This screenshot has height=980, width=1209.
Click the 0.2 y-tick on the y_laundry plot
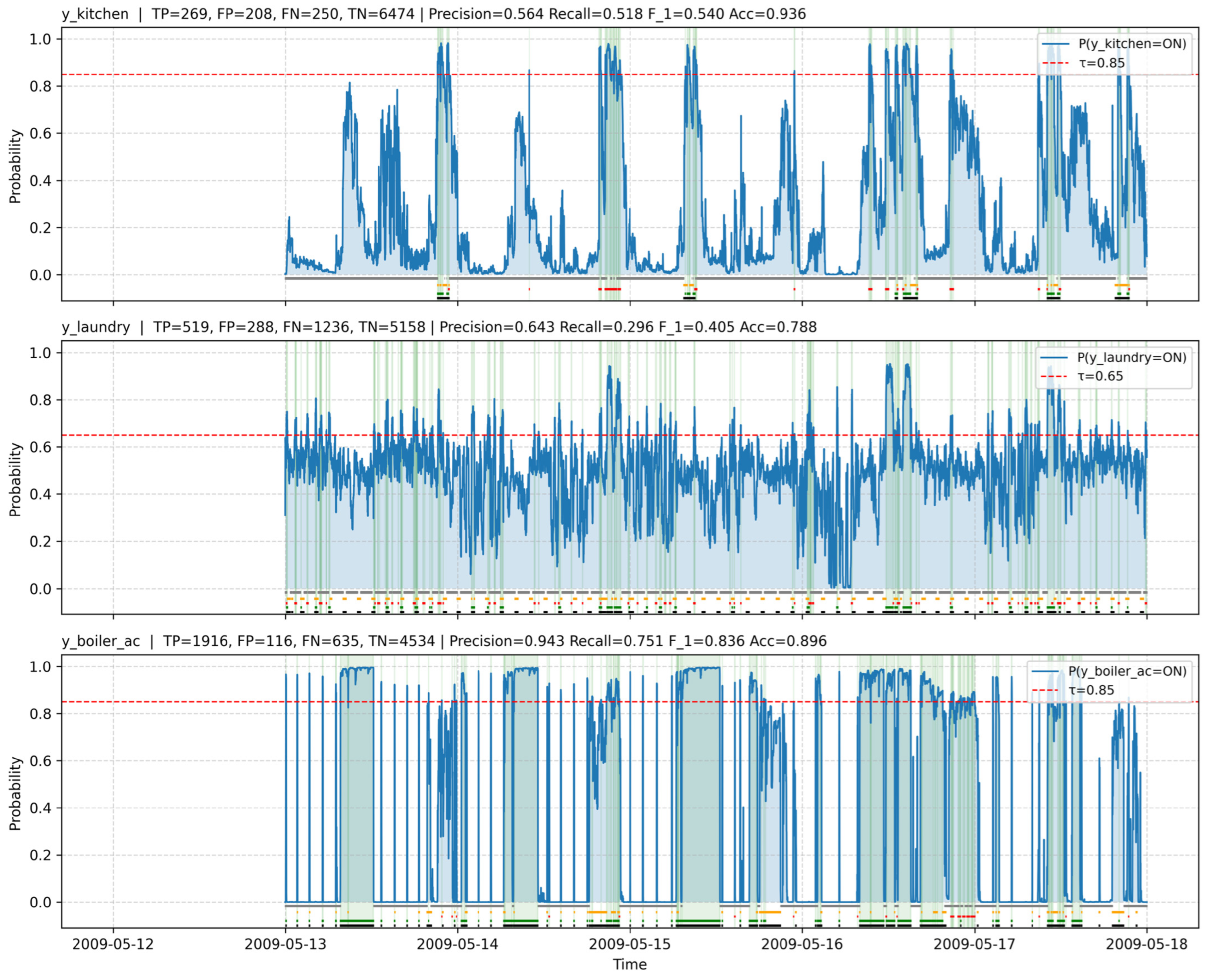click(40, 541)
